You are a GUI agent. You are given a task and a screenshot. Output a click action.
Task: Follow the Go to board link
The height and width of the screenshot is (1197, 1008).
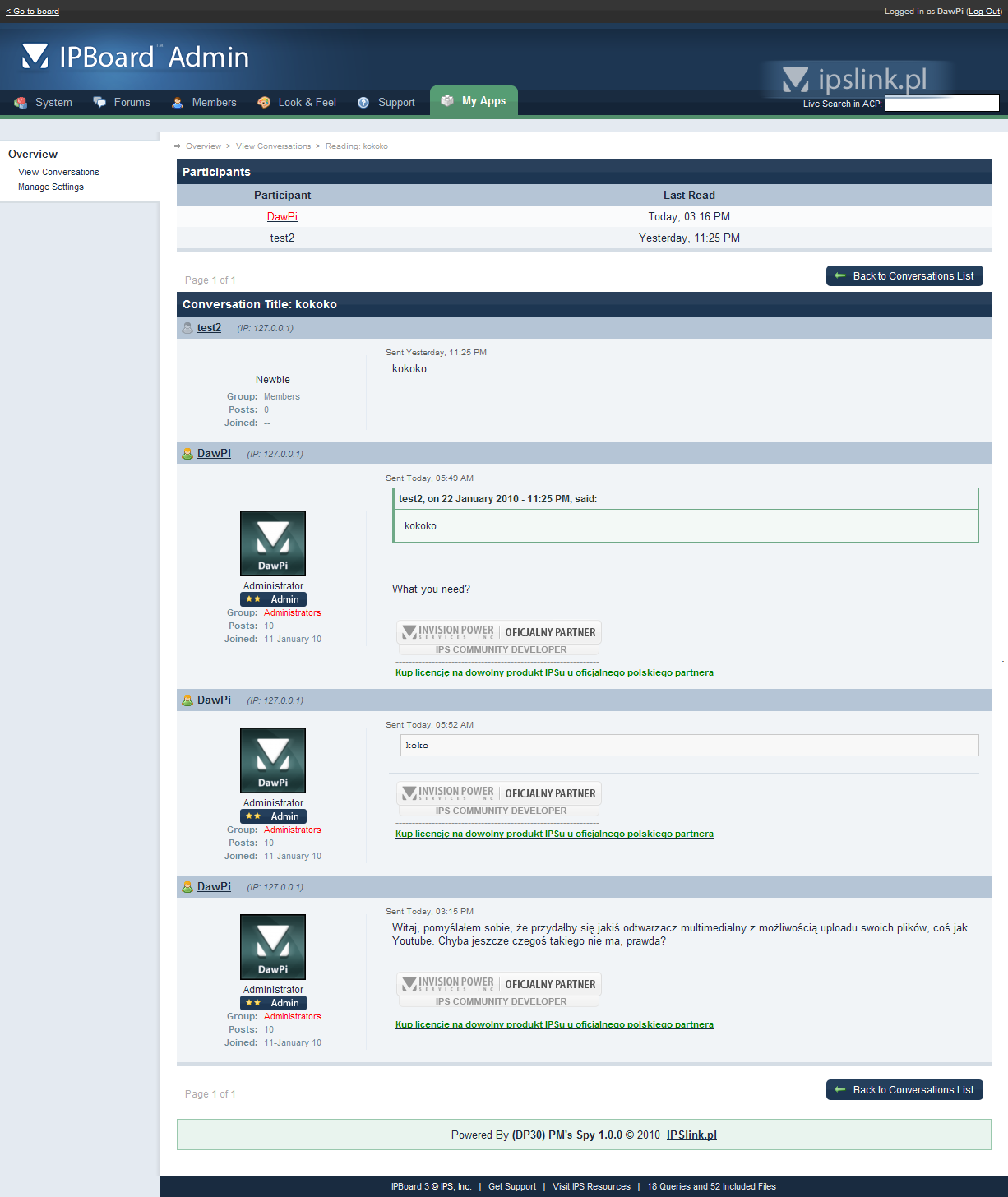click(33, 12)
